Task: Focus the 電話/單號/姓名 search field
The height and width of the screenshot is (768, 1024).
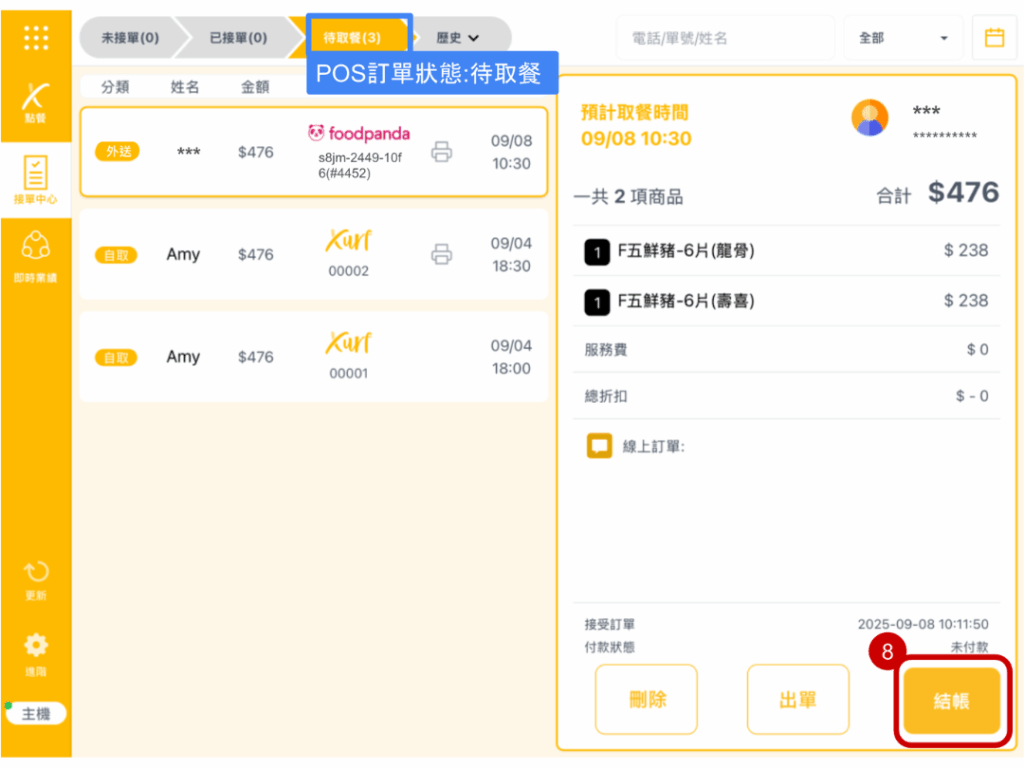Action: pos(724,38)
